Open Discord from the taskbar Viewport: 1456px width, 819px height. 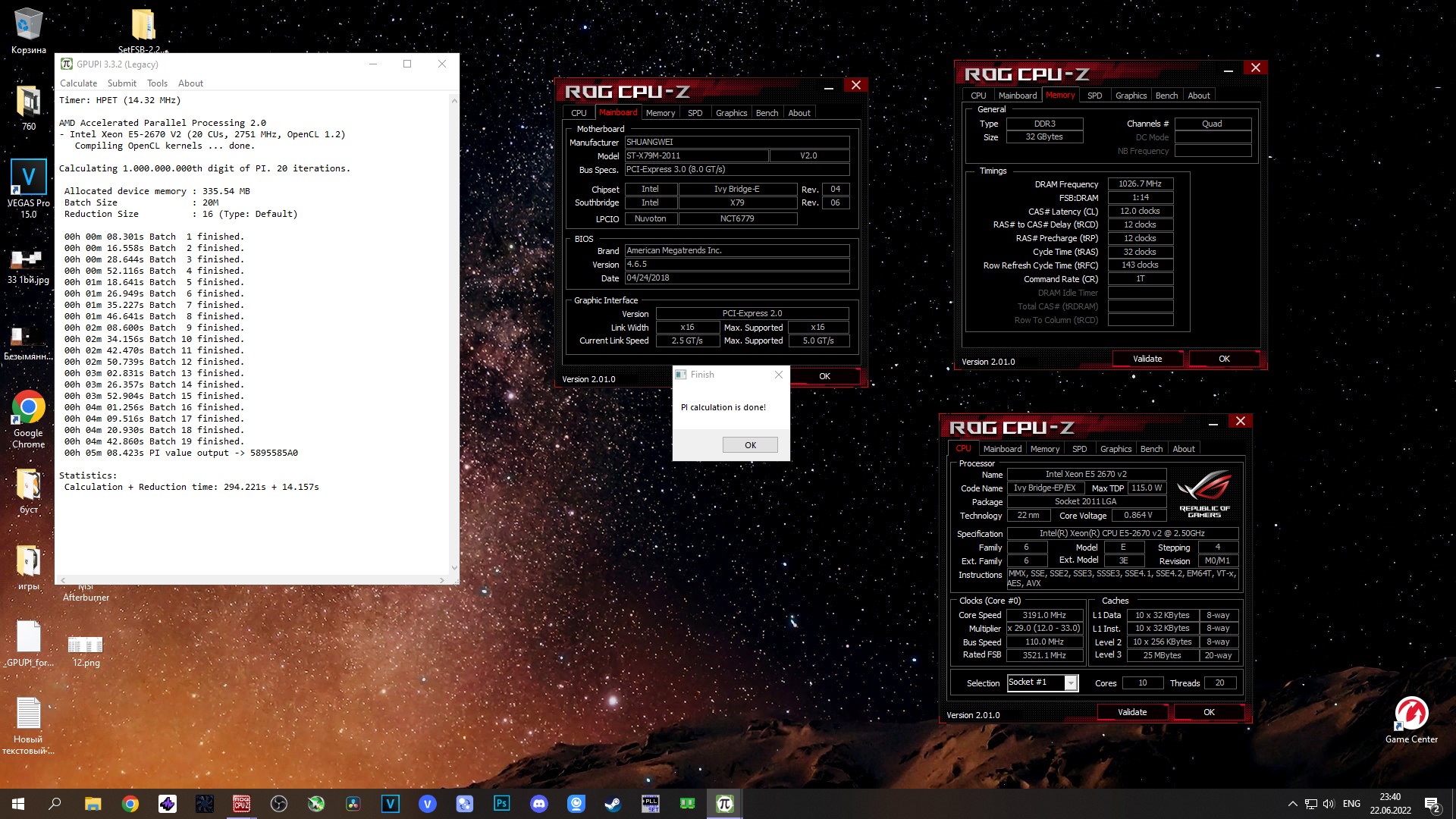tap(538, 804)
